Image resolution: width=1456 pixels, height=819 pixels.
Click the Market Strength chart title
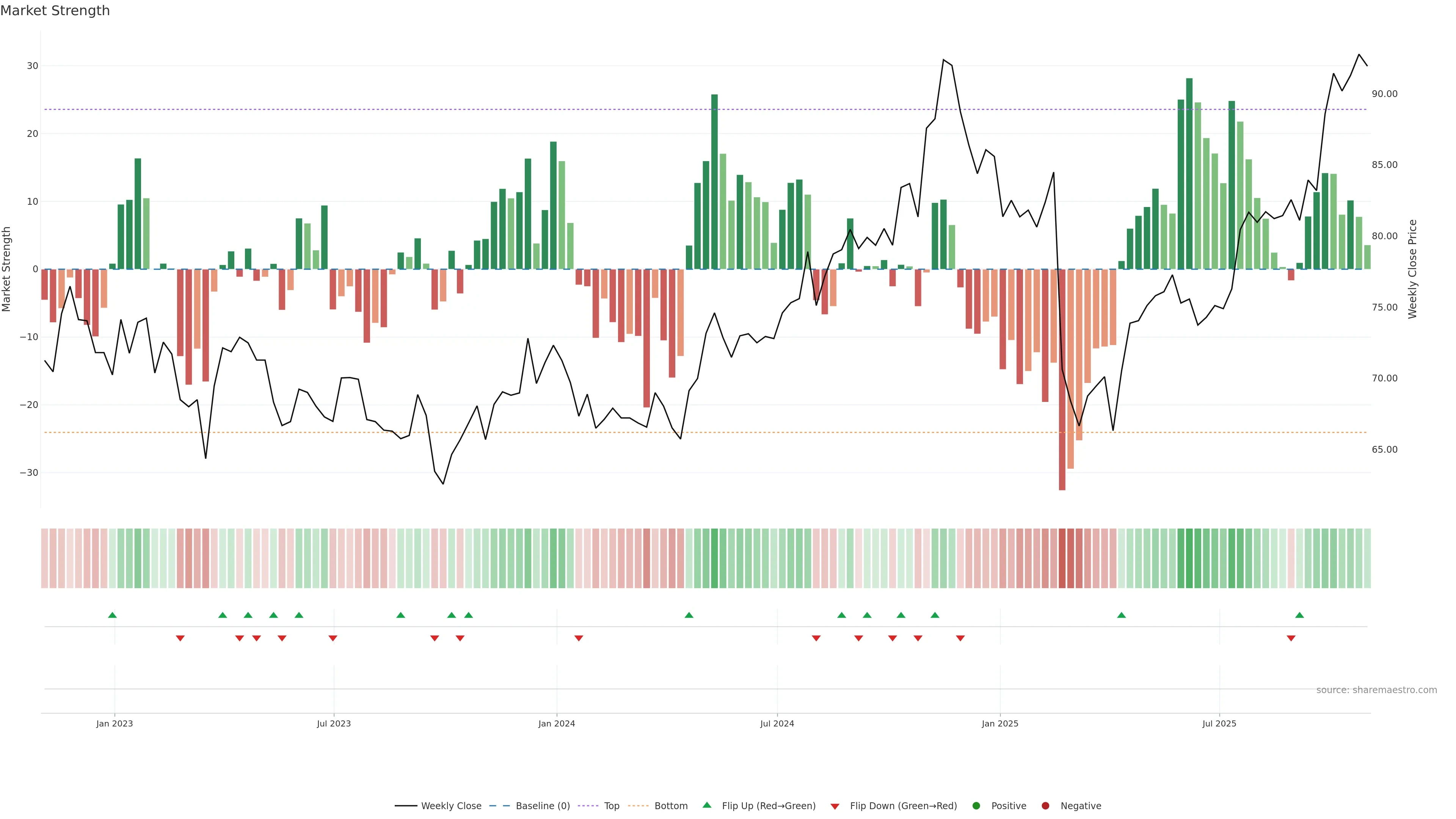point(55,11)
